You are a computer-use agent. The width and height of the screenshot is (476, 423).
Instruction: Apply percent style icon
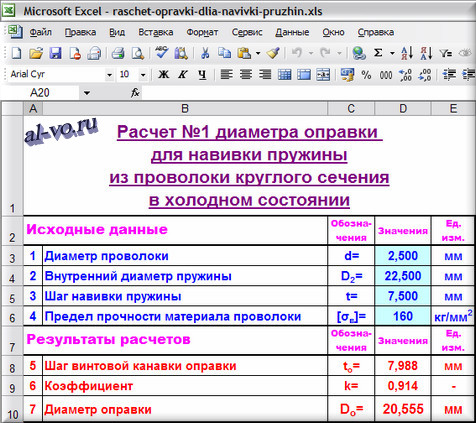tap(366, 75)
